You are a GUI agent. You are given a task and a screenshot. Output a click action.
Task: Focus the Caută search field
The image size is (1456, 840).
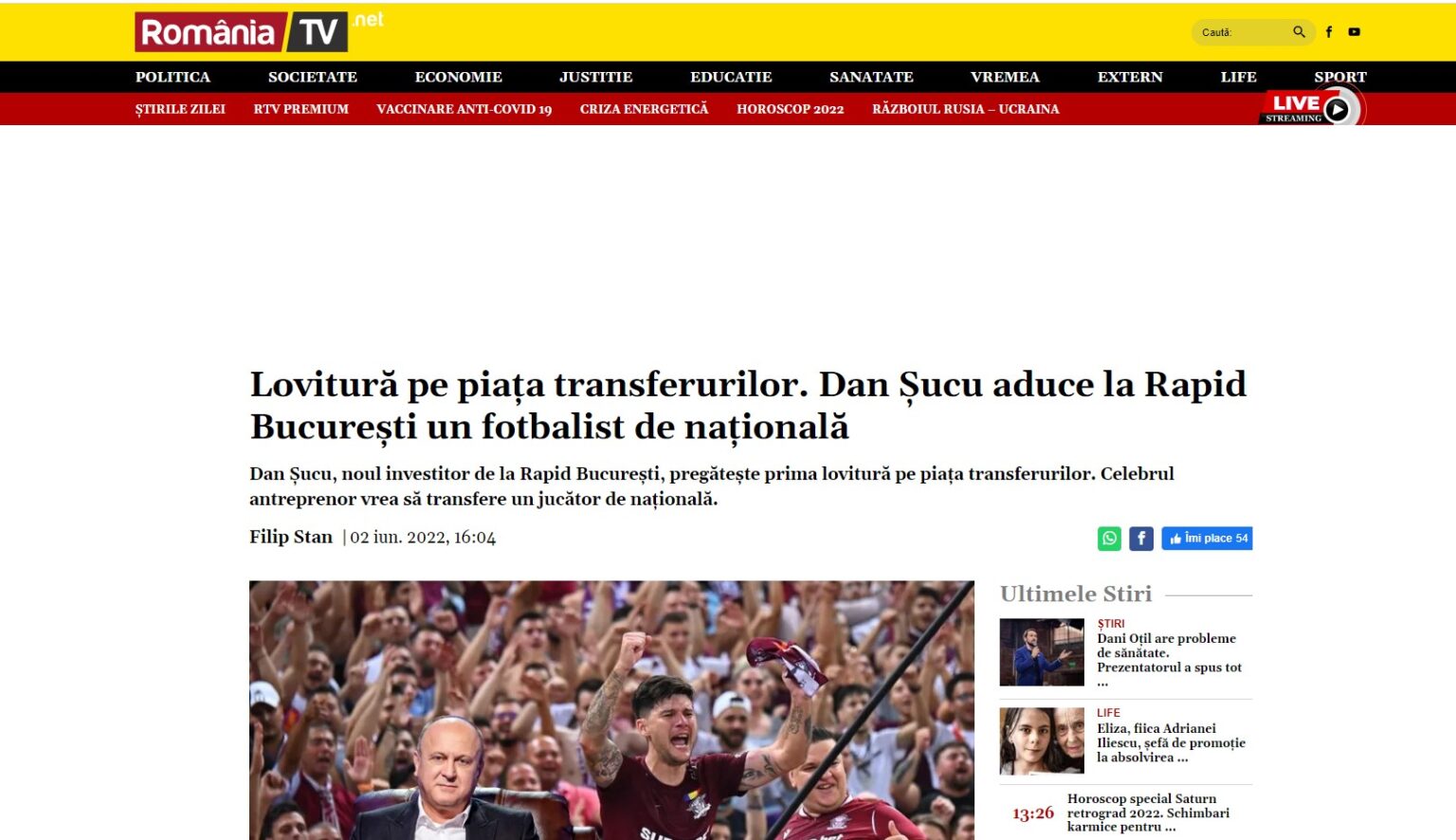(1242, 32)
